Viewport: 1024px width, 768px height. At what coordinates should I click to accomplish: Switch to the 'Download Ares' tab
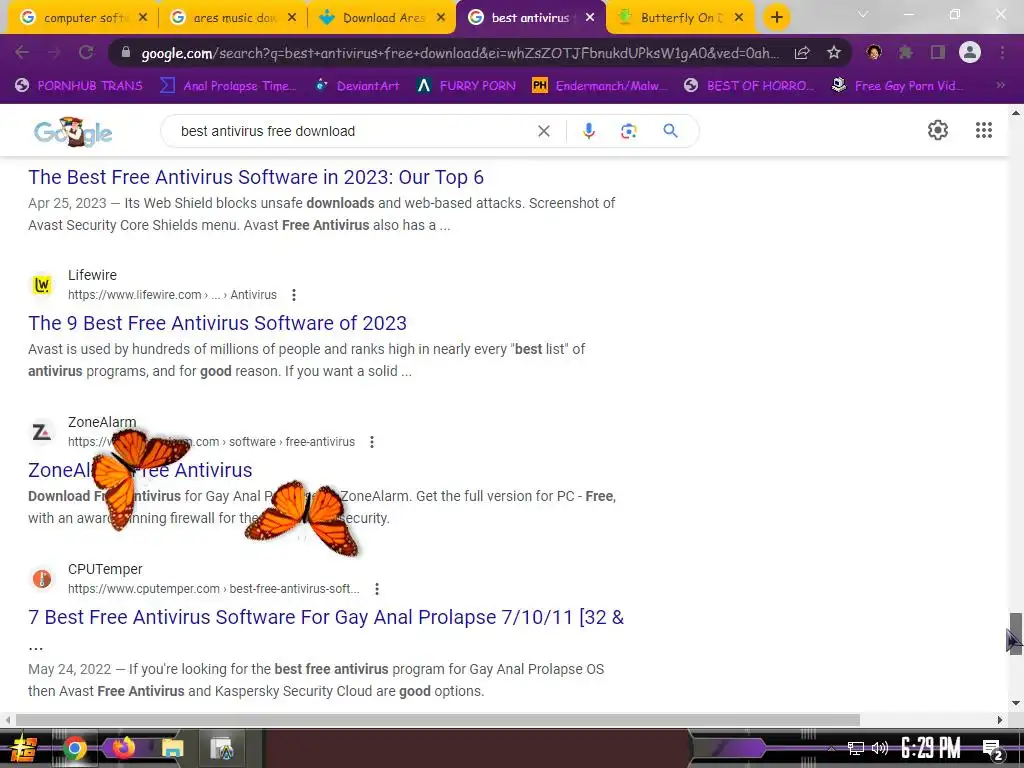380,18
